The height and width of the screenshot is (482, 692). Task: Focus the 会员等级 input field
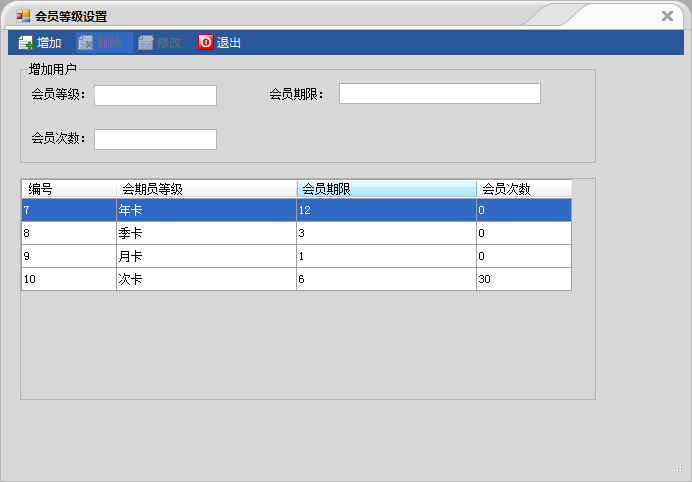tap(155, 95)
